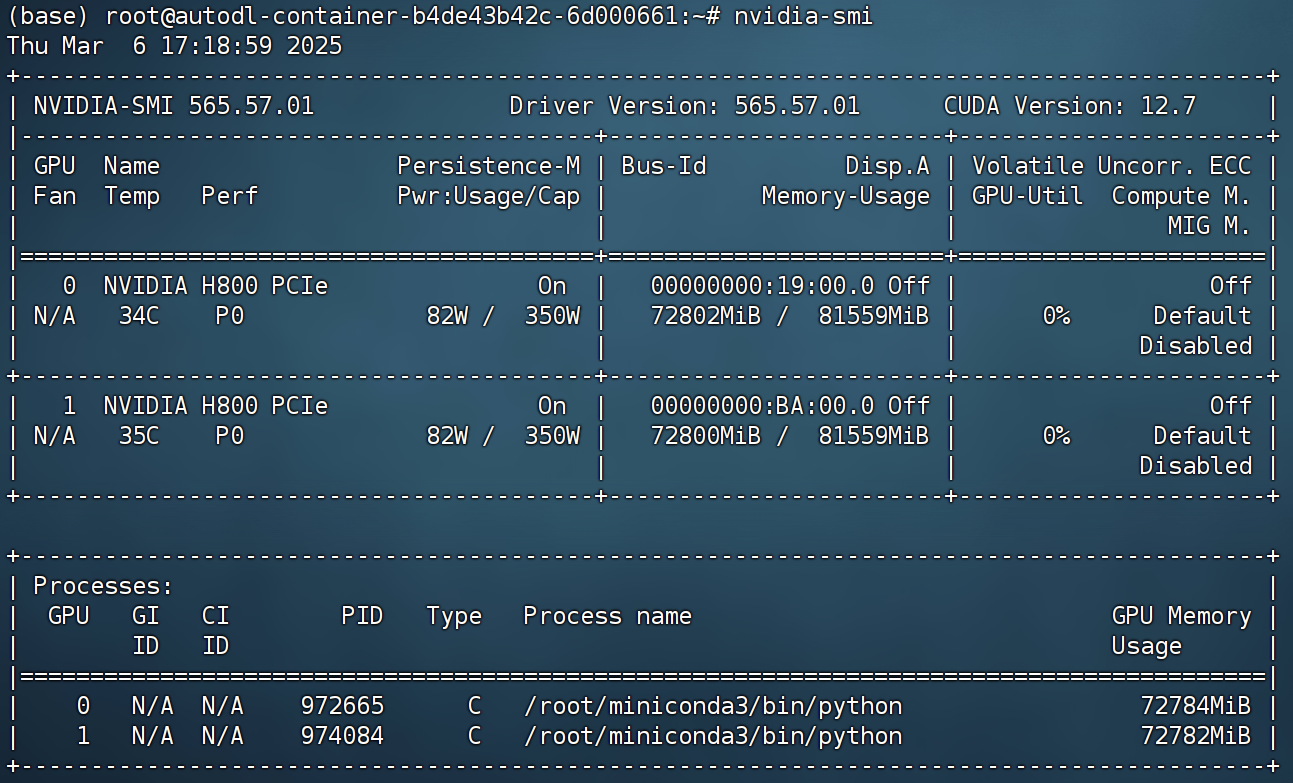The height and width of the screenshot is (783, 1293).
Task: Click the Driver Version 565.57.01 text
Action: pyautogui.click(x=685, y=106)
